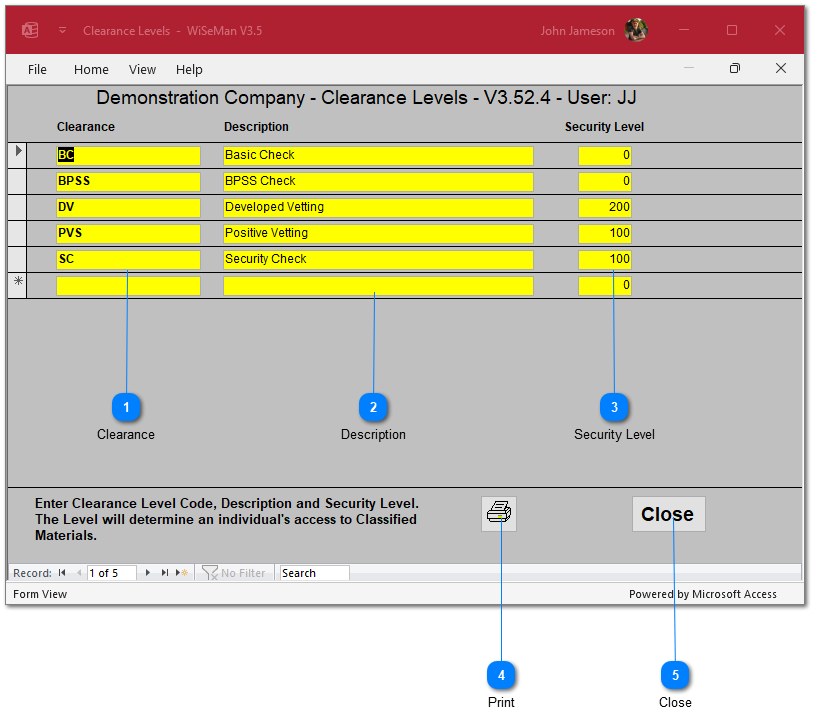
Task: Select the new record row selector
Action: coord(18,285)
